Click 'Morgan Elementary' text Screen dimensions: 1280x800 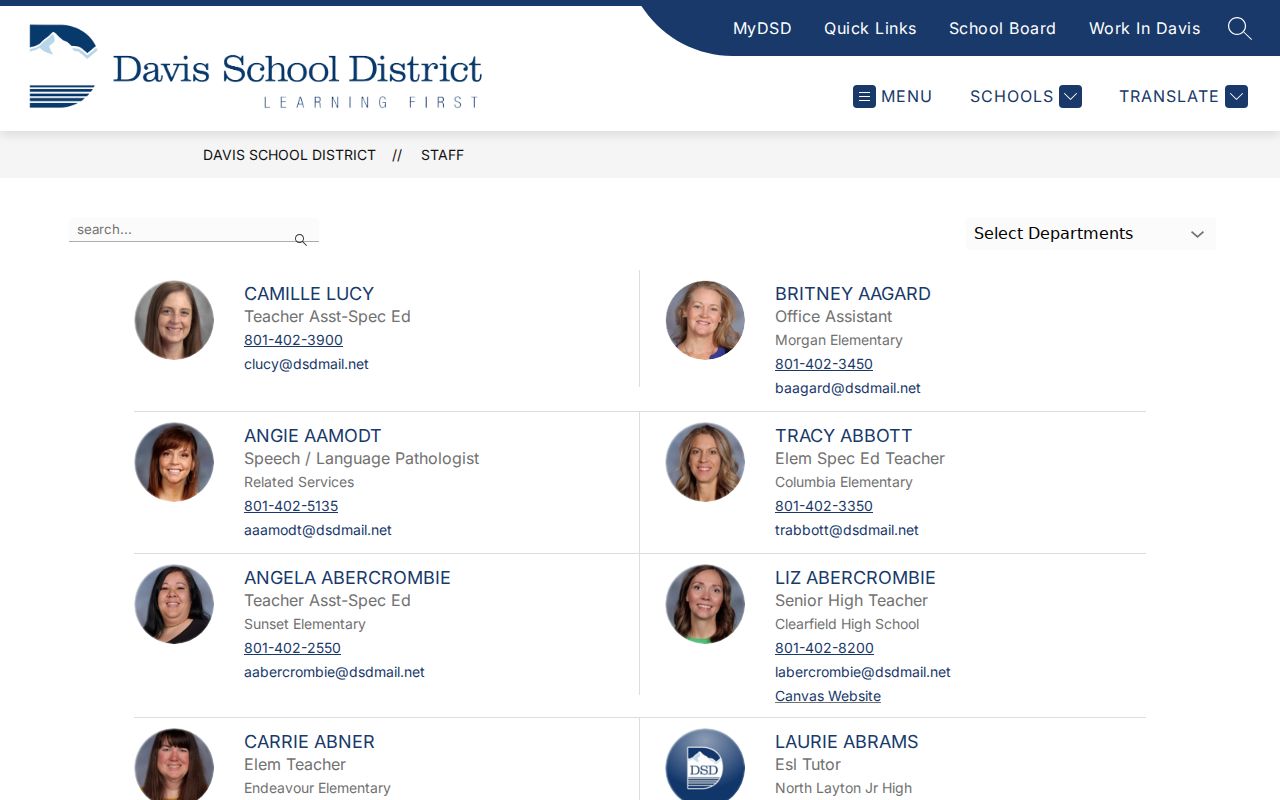pyautogui.click(x=839, y=340)
